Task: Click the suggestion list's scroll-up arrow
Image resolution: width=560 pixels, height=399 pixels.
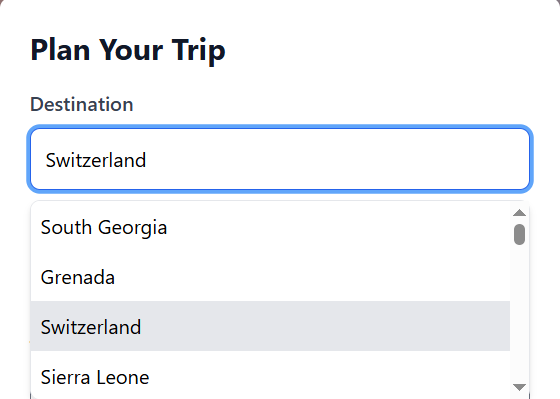Action: [x=519, y=213]
